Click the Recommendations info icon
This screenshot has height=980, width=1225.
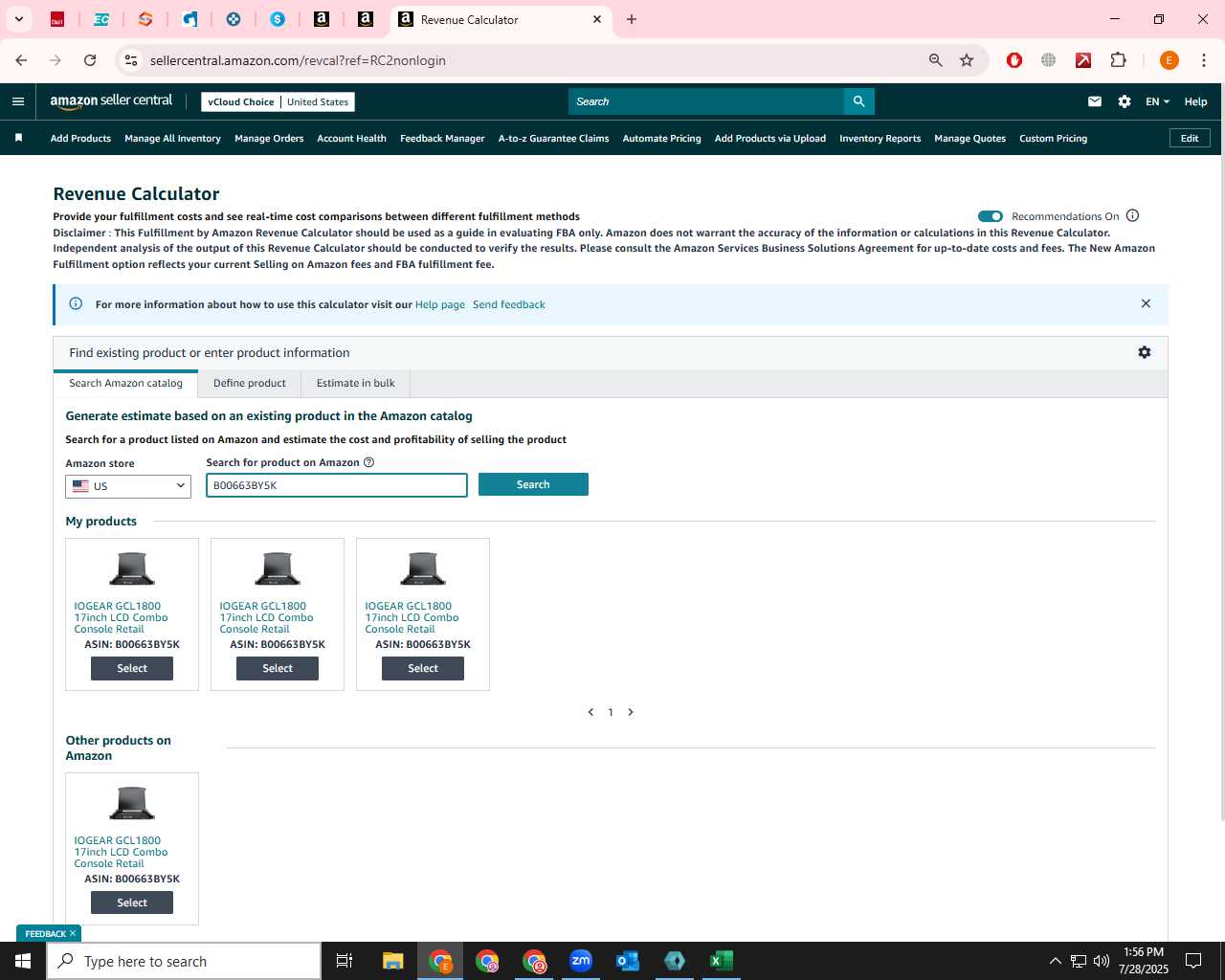click(x=1132, y=215)
